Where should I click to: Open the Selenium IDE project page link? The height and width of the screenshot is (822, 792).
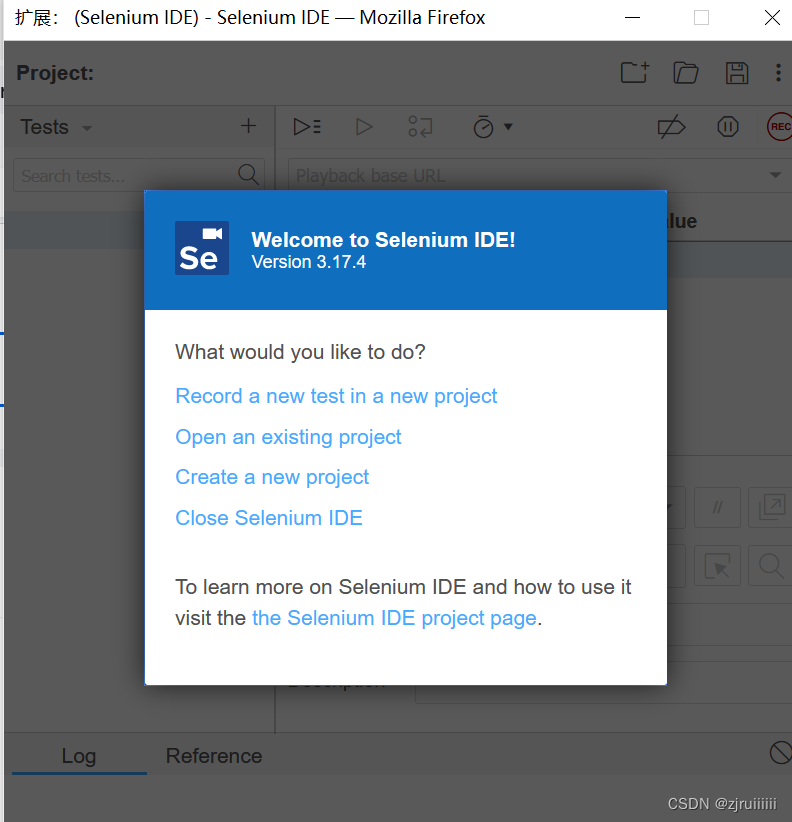point(395,618)
